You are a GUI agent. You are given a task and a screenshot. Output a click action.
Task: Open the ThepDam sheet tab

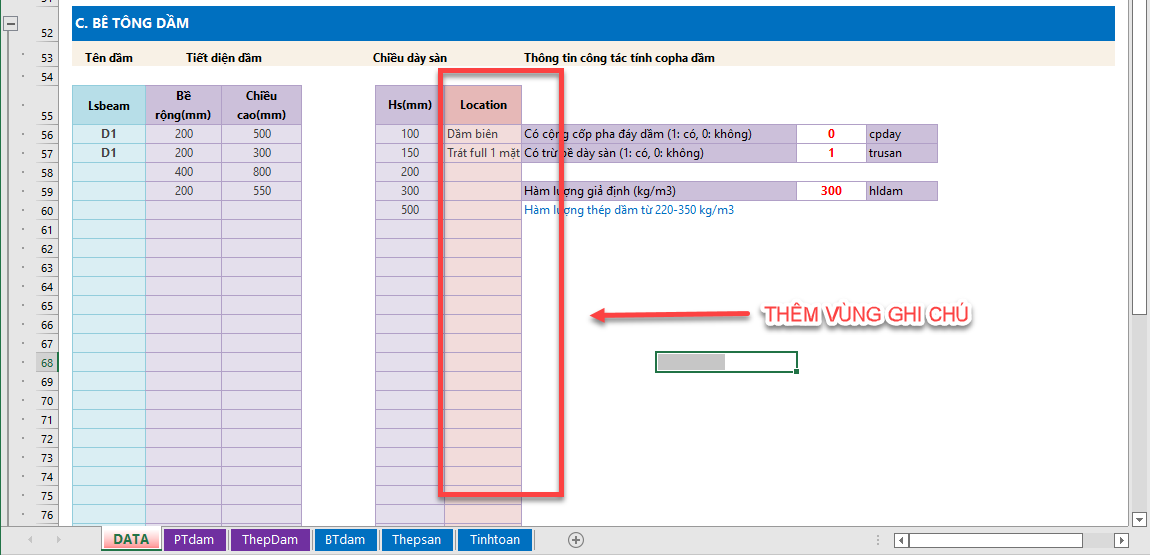(x=270, y=540)
